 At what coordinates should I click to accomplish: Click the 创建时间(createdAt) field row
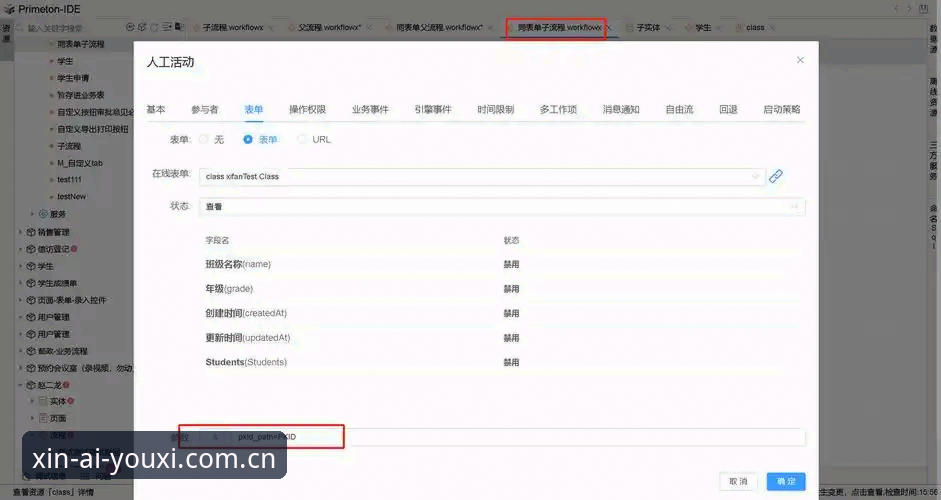tap(502, 313)
